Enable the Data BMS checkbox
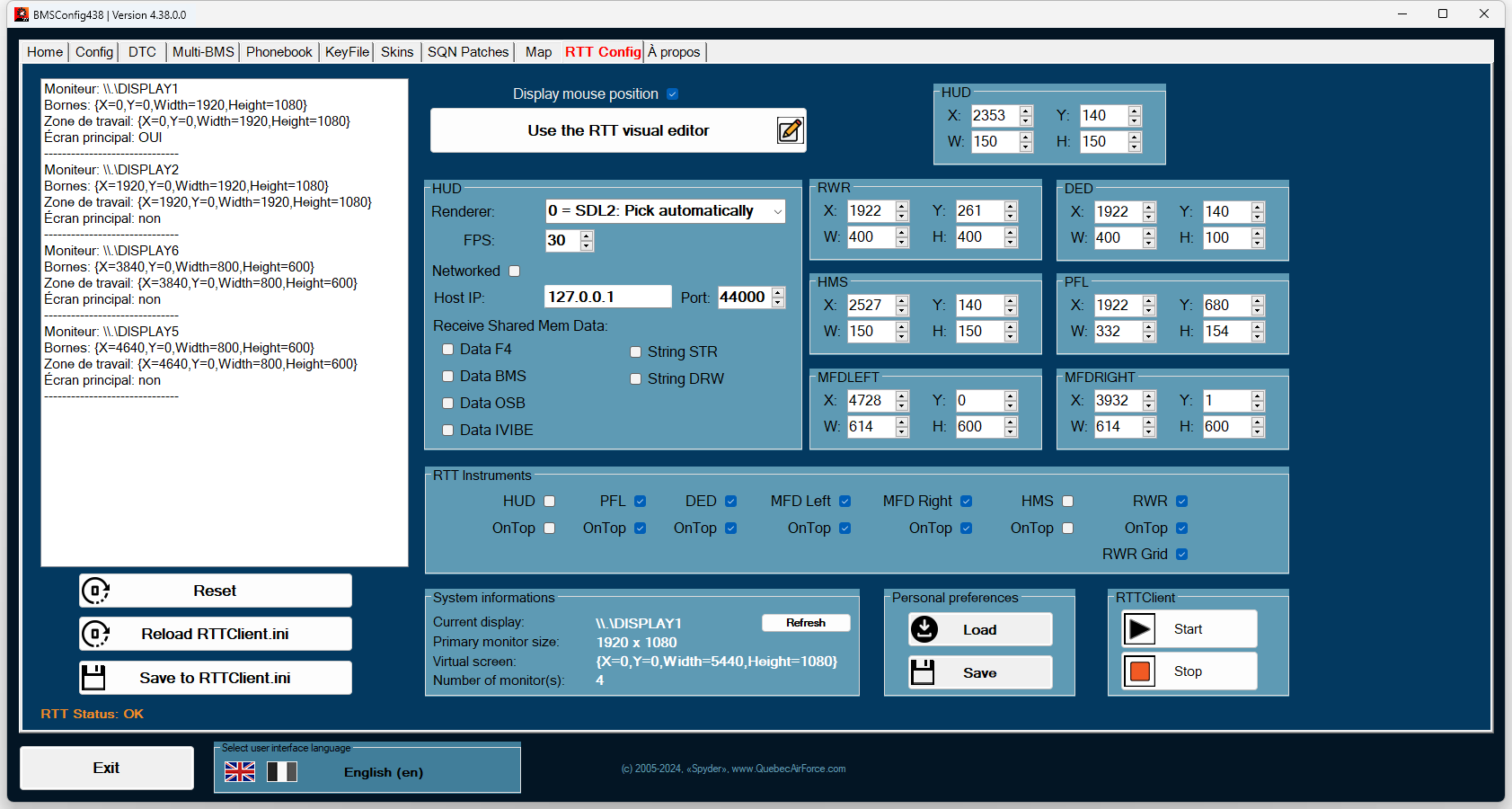This screenshot has width=1512, height=809. click(447, 376)
